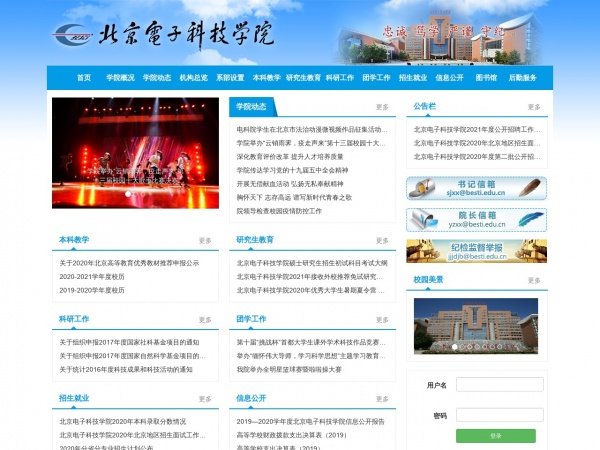
Task: Open the 图书馆 navigation item
Action: (x=486, y=78)
